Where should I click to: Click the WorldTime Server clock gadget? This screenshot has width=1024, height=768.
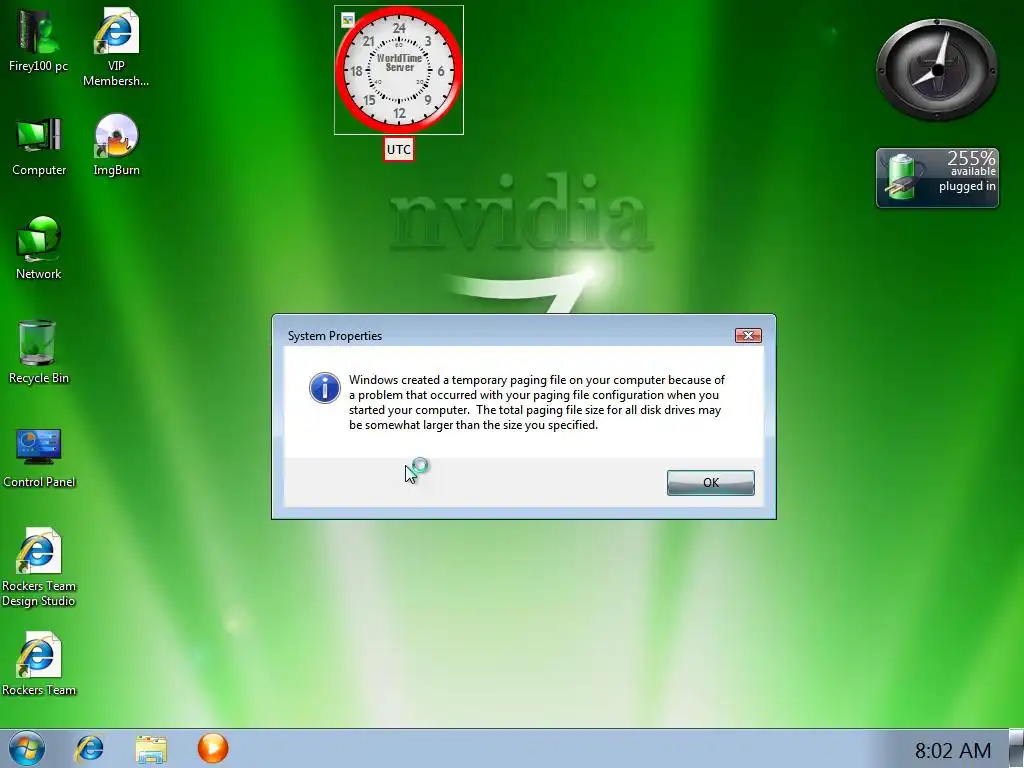(x=399, y=70)
